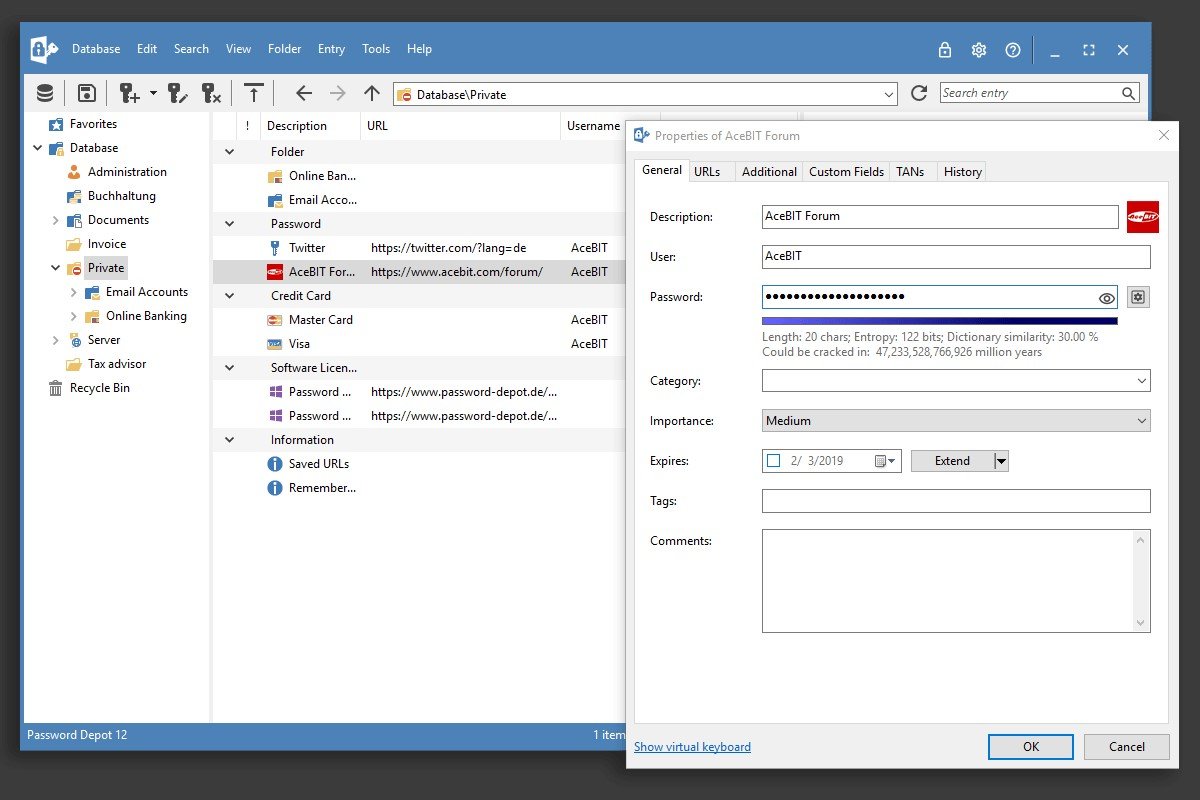Click the AceBIT red entry logo
Screen dimensions: 1200x800
pos(1143,217)
